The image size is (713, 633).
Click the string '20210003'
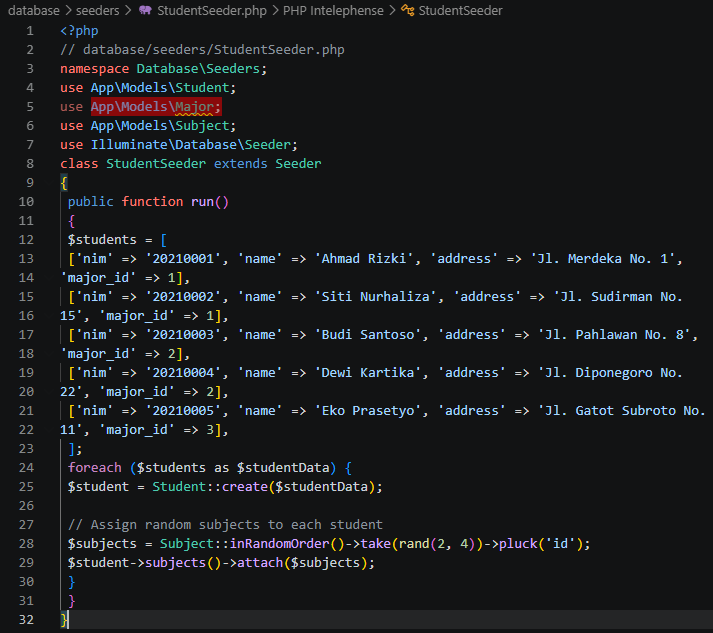[183, 335]
